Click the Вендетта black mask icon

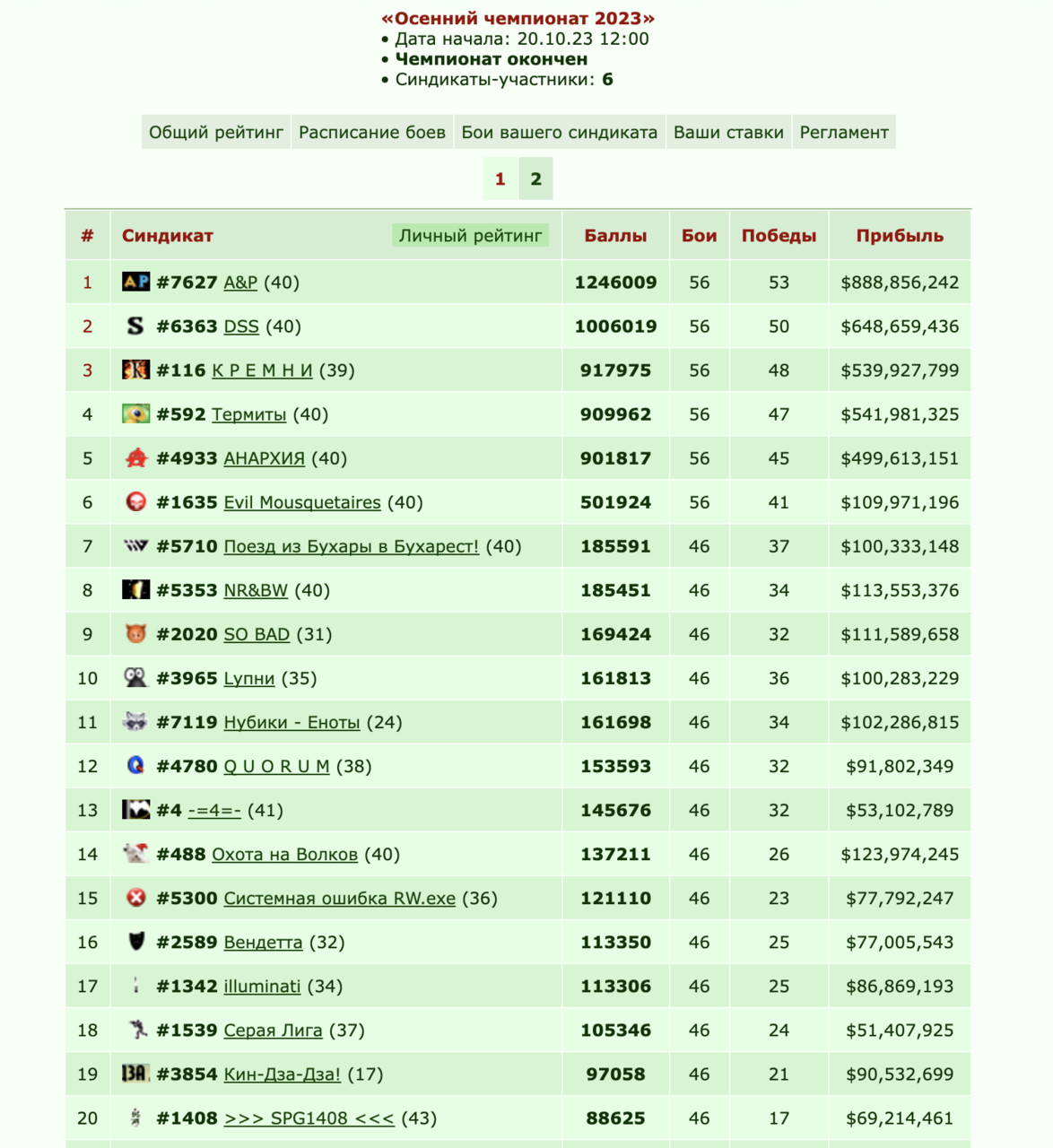tap(135, 941)
